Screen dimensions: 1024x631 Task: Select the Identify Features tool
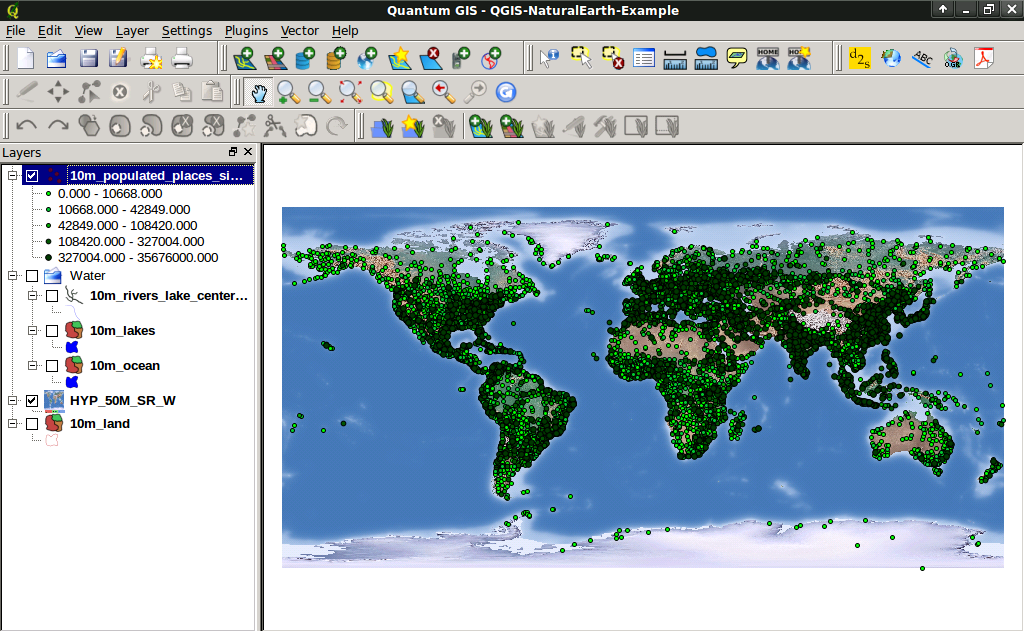pos(549,59)
